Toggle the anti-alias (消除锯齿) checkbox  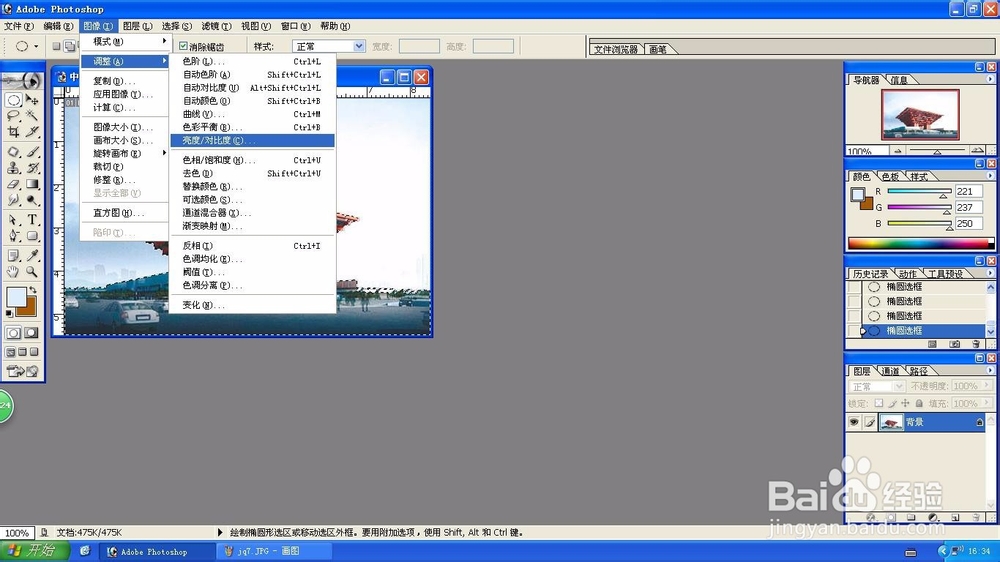[x=183, y=47]
